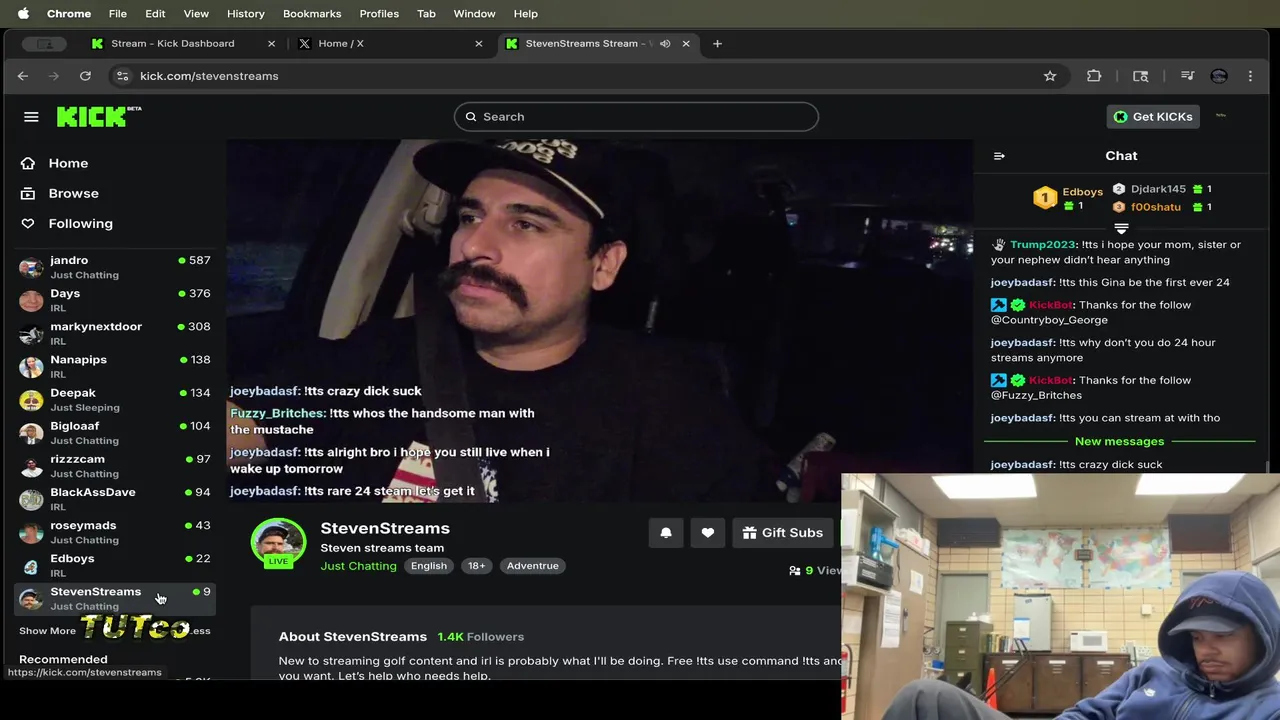The height and width of the screenshot is (720, 1280).
Task: Open Days channel in the sidebar
Action: [115, 300]
